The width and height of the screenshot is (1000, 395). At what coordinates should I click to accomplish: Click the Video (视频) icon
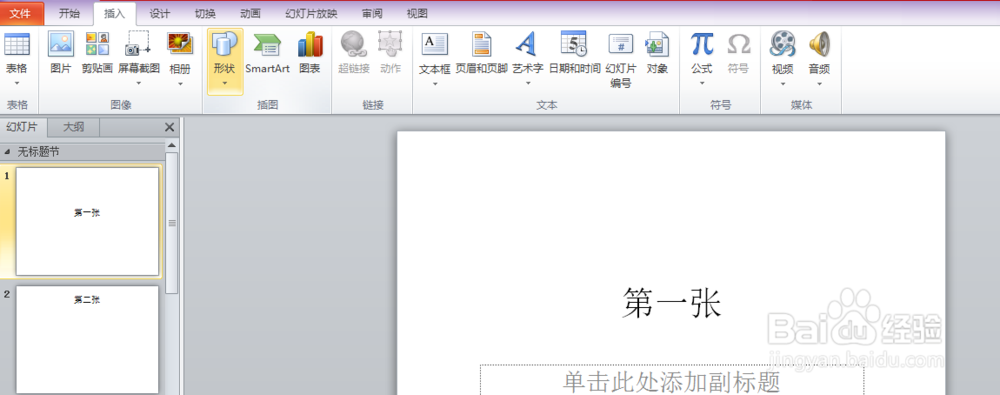[783, 44]
